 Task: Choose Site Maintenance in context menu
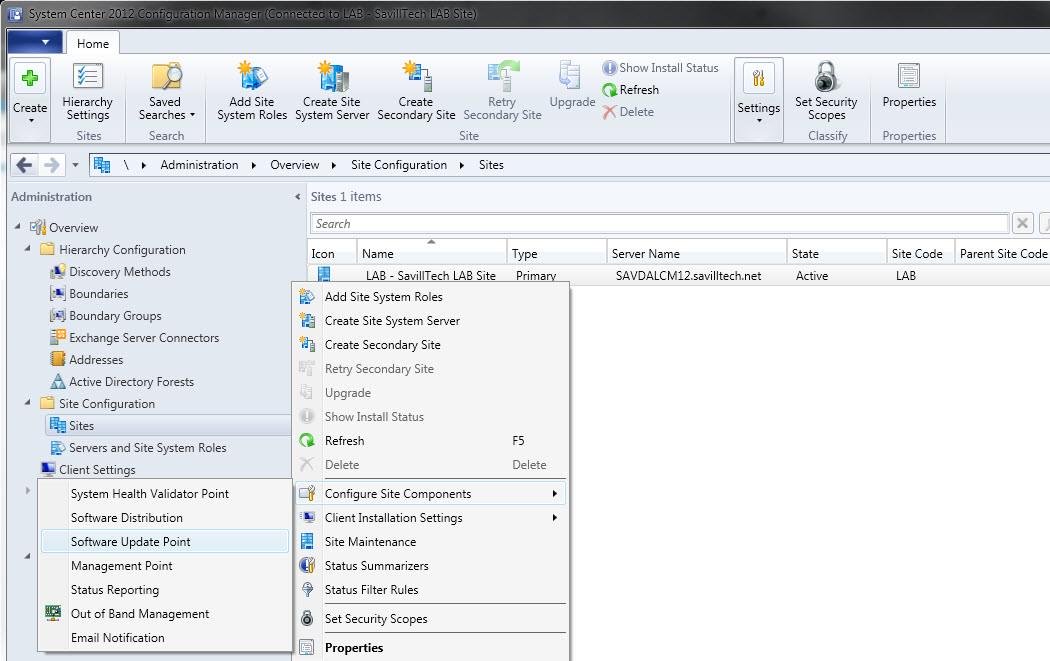tap(433, 542)
